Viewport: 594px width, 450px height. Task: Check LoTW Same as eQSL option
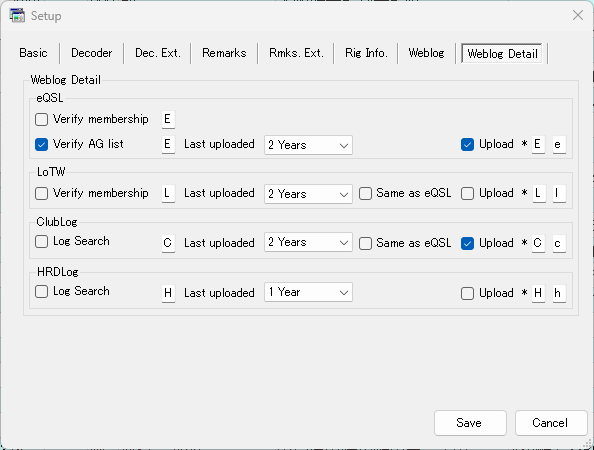click(x=365, y=193)
